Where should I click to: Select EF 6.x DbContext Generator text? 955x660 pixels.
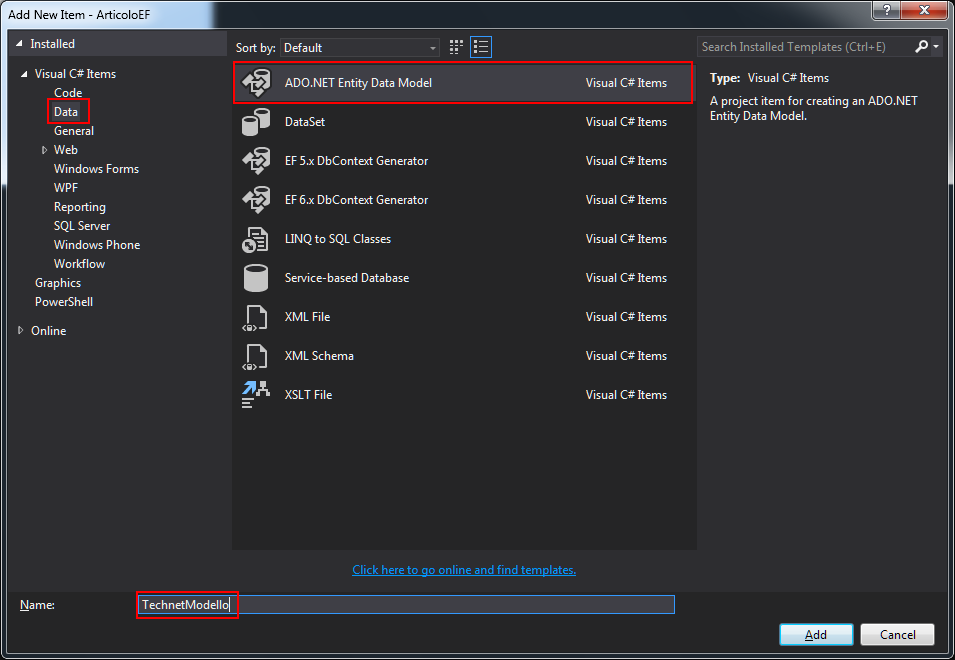pyautogui.click(x=356, y=200)
